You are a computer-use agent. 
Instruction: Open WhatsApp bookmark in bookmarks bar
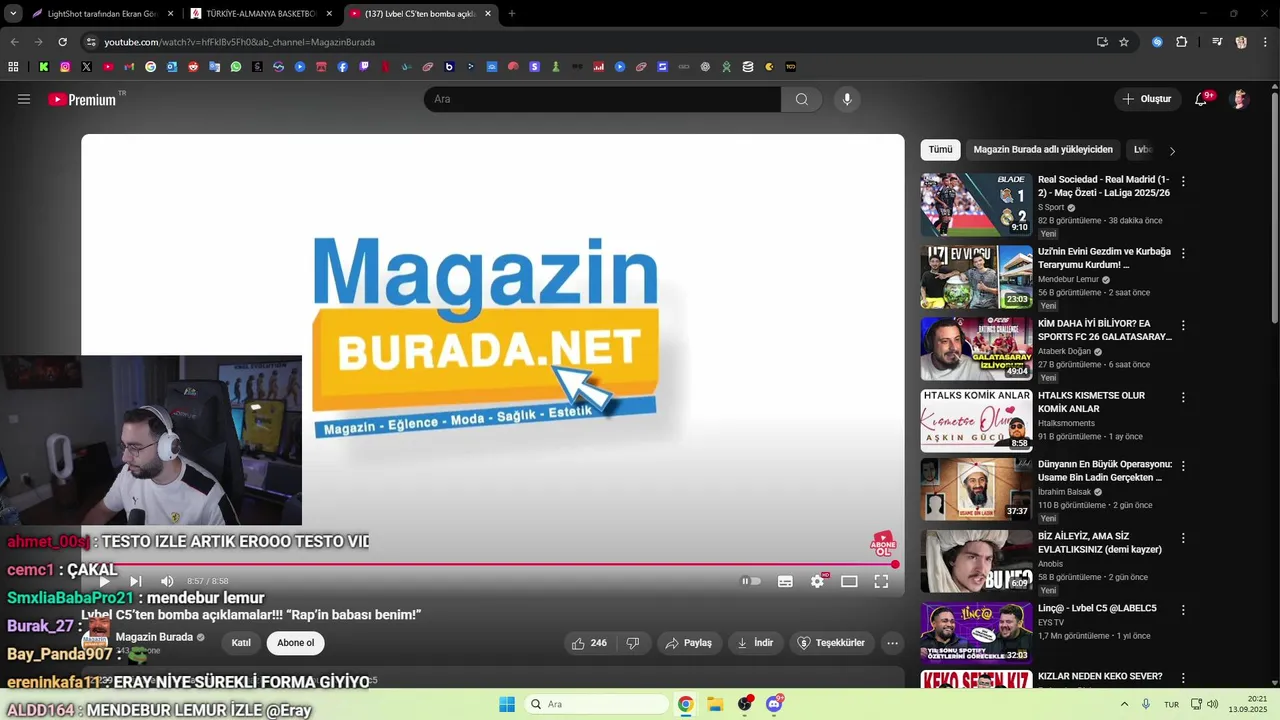tap(236, 67)
